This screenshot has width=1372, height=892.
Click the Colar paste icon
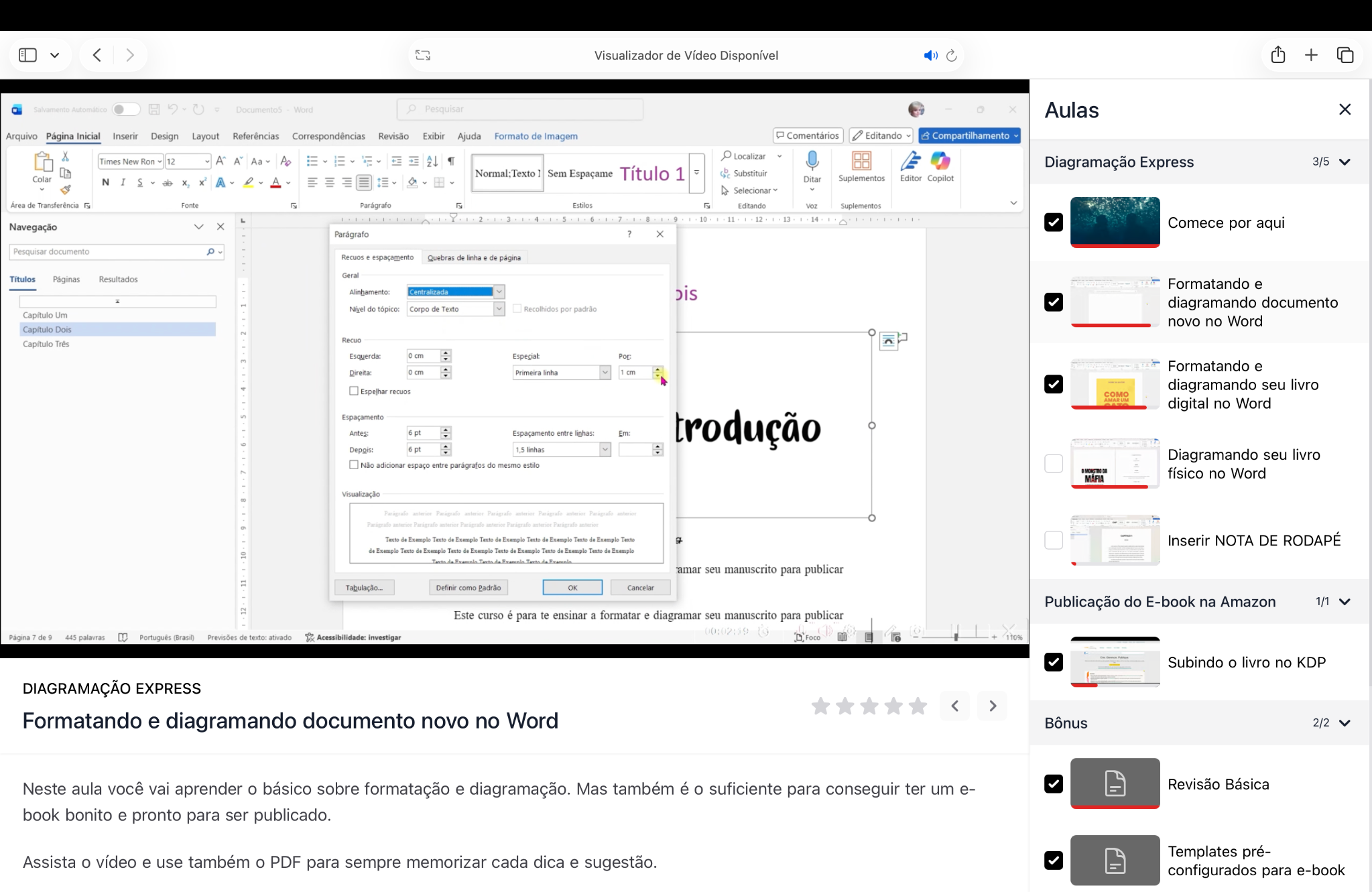click(42, 162)
